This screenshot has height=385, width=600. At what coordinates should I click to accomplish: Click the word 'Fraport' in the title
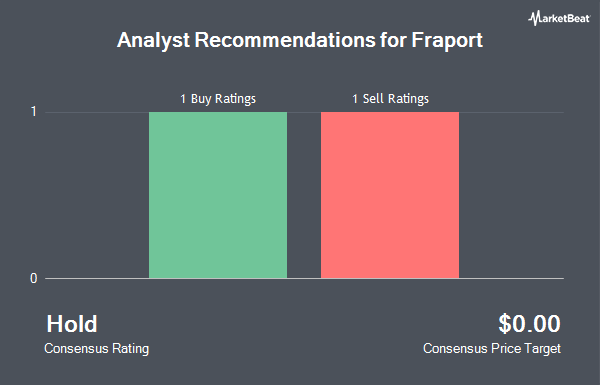tap(447, 40)
